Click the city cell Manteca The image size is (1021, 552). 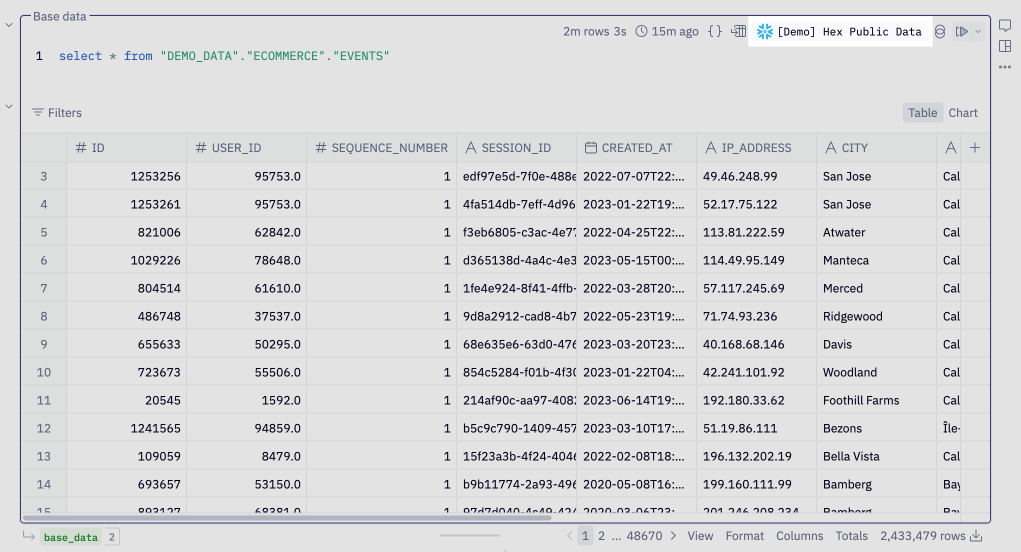pyautogui.click(x=876, y=260)
